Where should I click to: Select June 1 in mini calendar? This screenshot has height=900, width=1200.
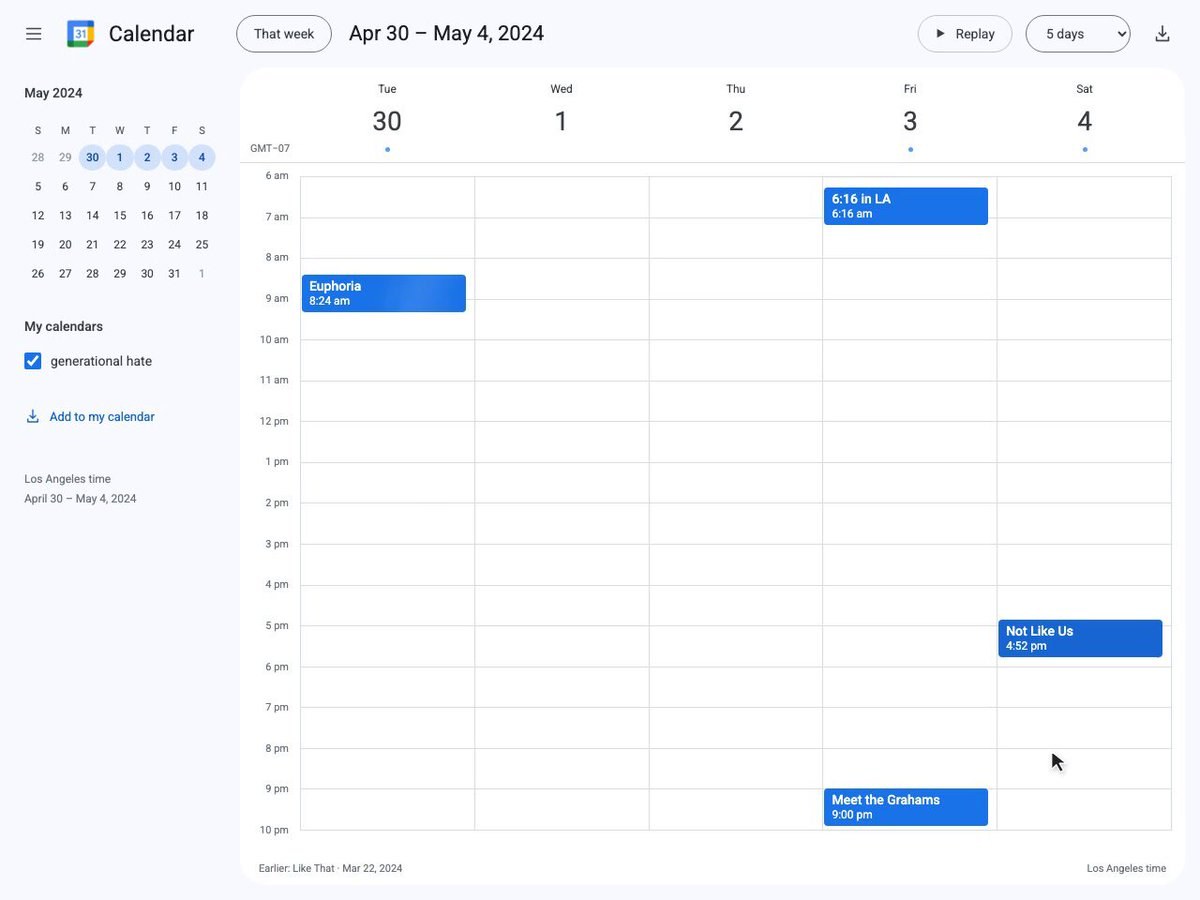(202, 273)
